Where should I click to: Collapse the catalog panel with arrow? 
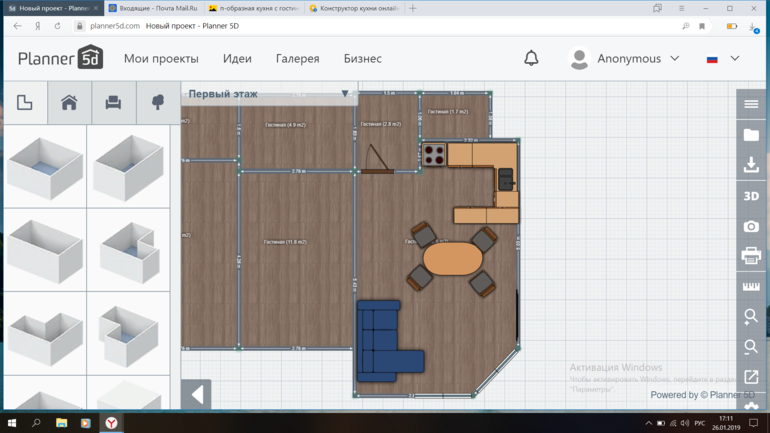(197, 394)
